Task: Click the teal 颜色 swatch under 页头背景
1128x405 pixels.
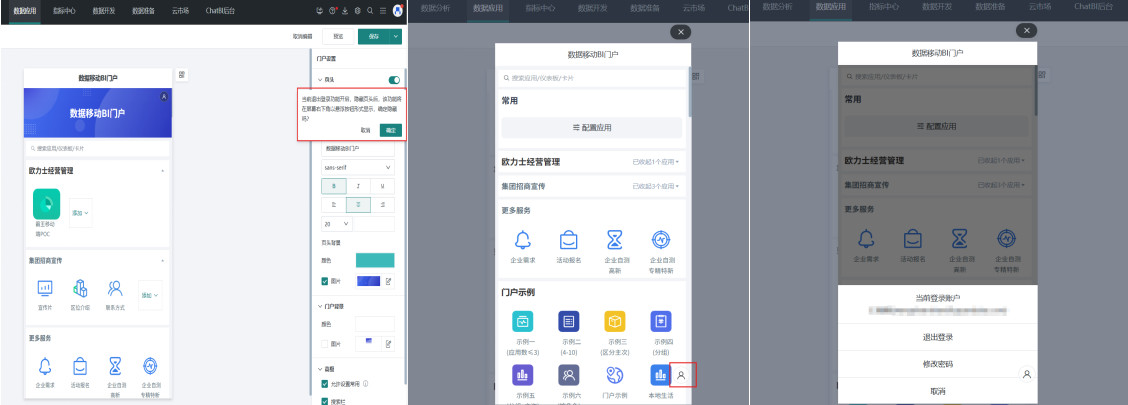Action: coord(375,260)
